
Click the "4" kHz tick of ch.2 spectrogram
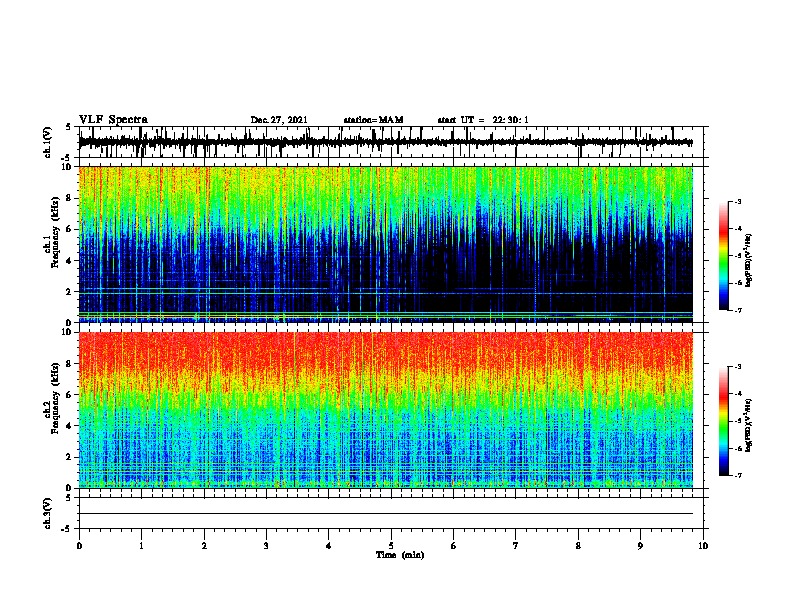point(70,426)
